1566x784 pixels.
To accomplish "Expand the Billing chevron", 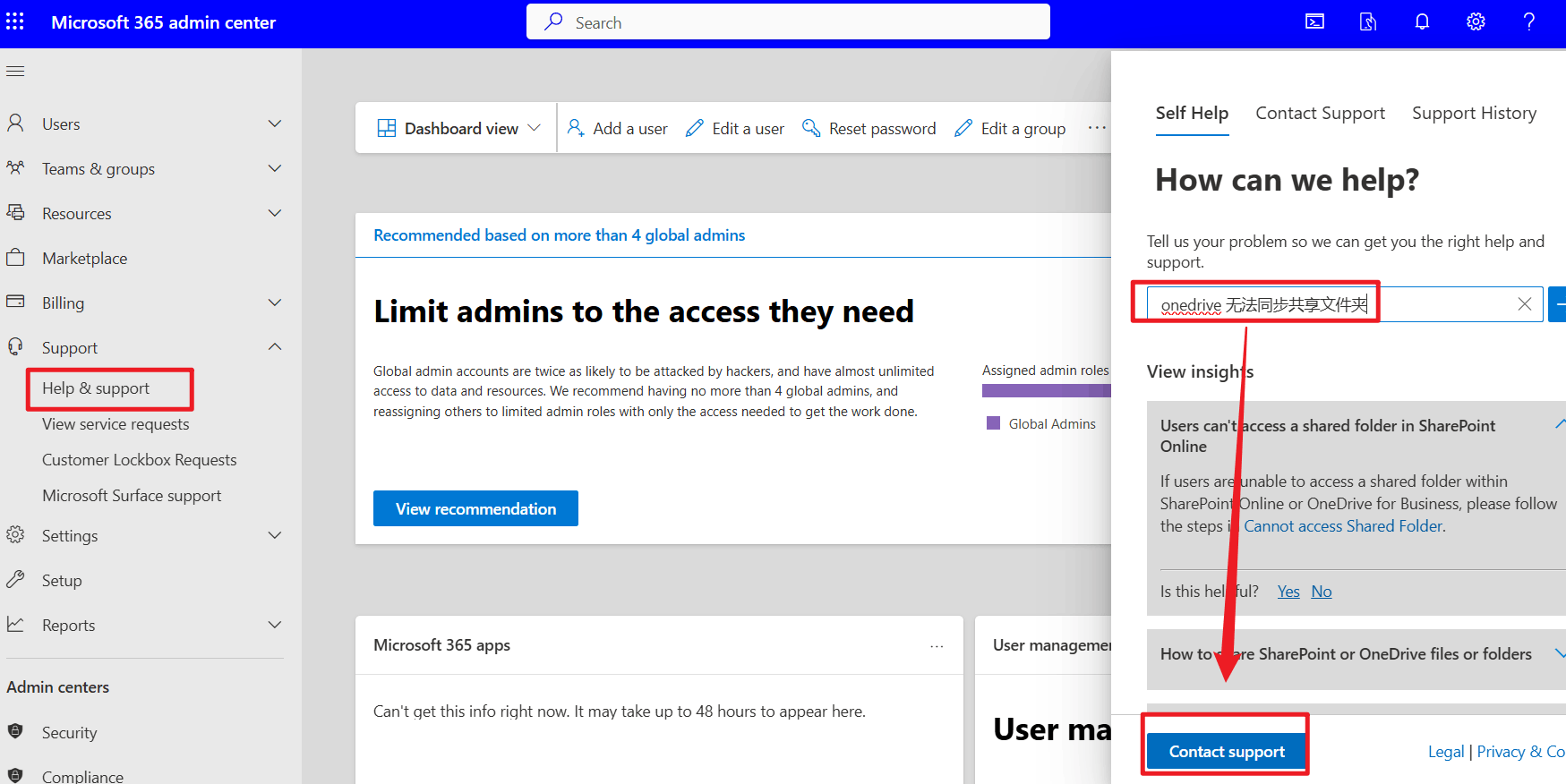I will (275, 303).
